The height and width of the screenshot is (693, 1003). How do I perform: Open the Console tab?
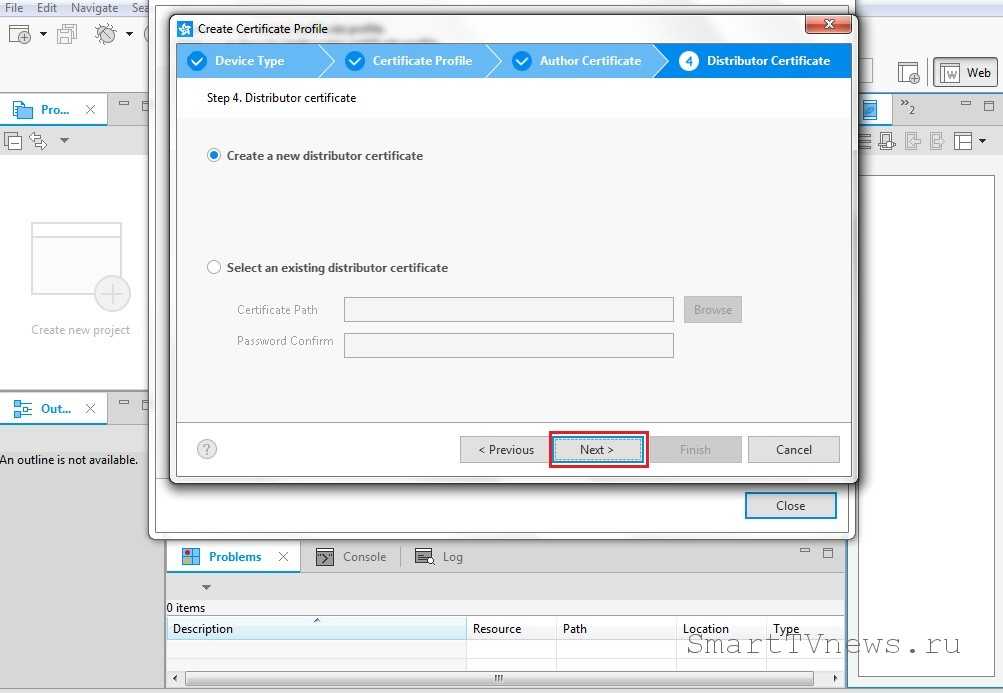[x=352, y=557]
